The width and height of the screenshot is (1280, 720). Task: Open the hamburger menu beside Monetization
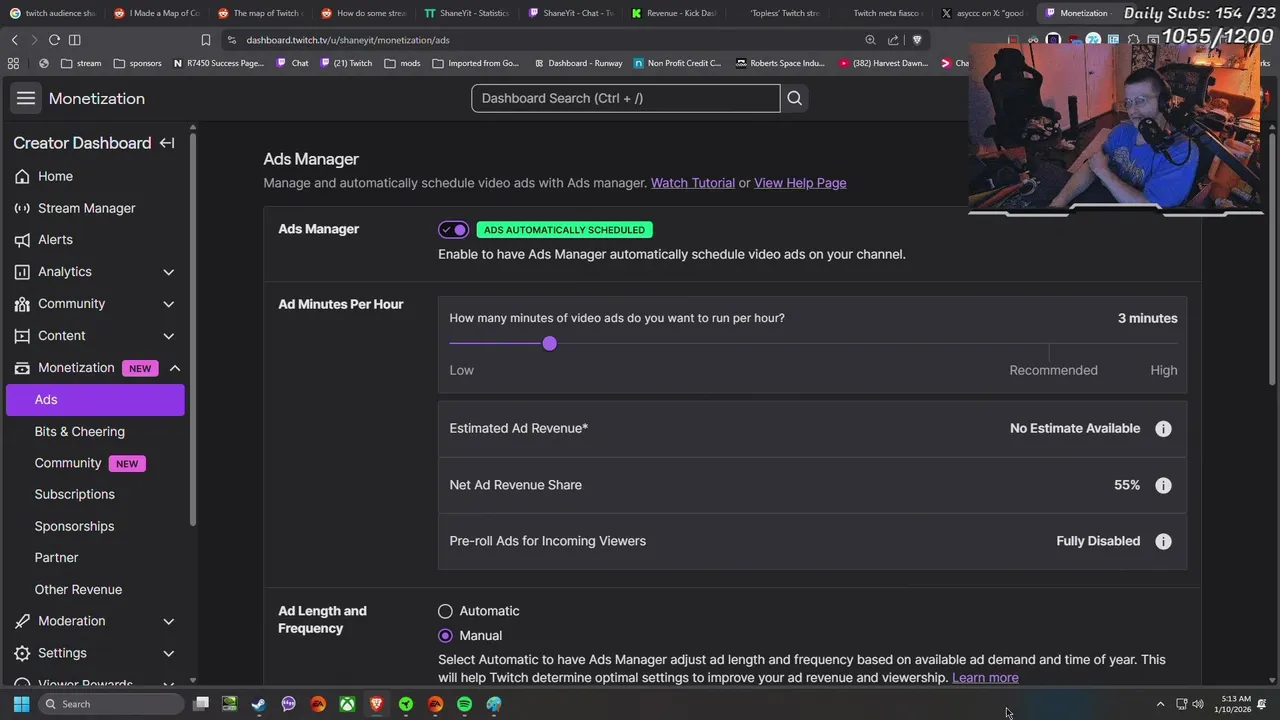tap(26, 98)
